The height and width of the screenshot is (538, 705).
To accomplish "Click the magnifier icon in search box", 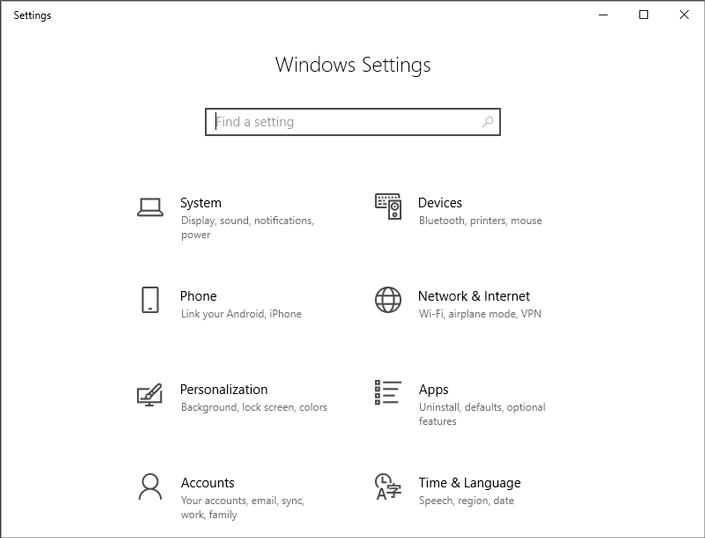I will [x=488, y=122].
